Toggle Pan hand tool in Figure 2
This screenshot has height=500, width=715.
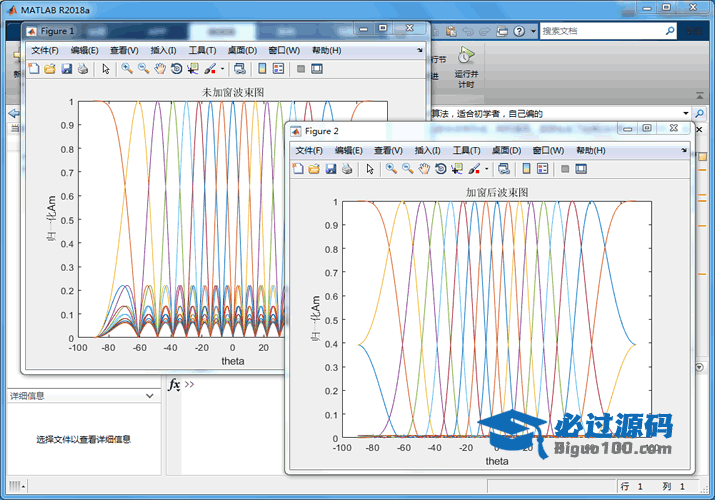pos(424,169)
